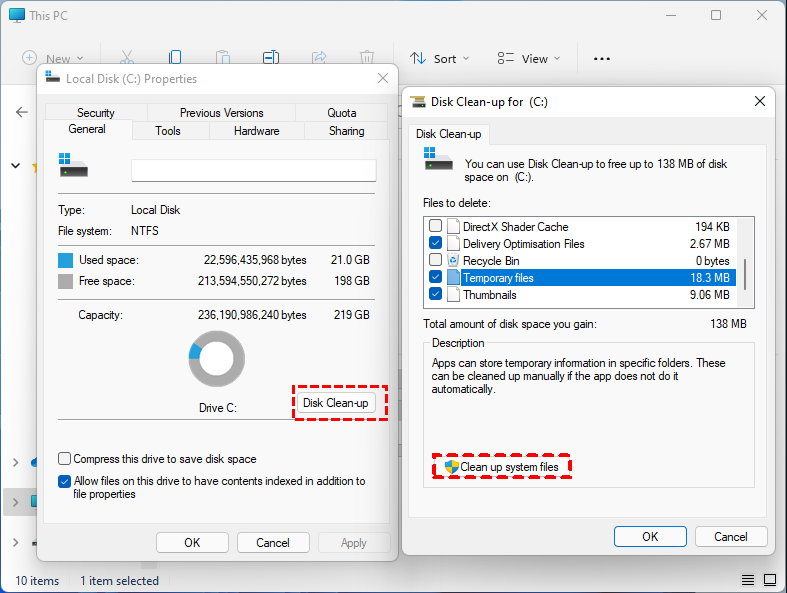Screen dimensions: 787x593
Task: Click the blue Used space color swatch
Action: [x=66, y=260]
